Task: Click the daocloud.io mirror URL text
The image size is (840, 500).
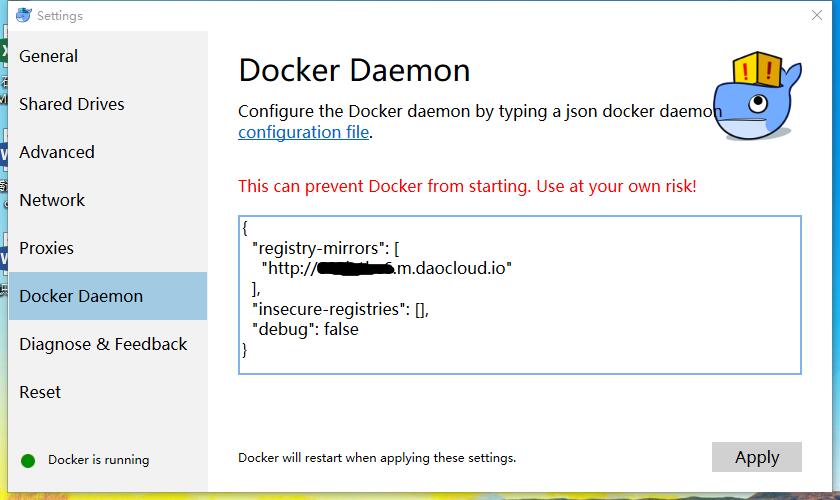Action: pyautogui.click(x=386, y=268)
